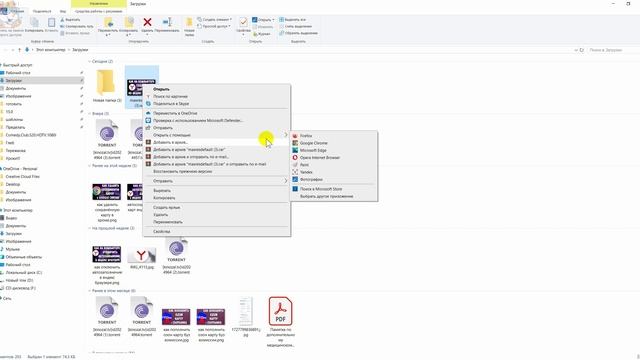Switch to the Вид ribbon tab
640x360 pixels.
pos(63,11)
